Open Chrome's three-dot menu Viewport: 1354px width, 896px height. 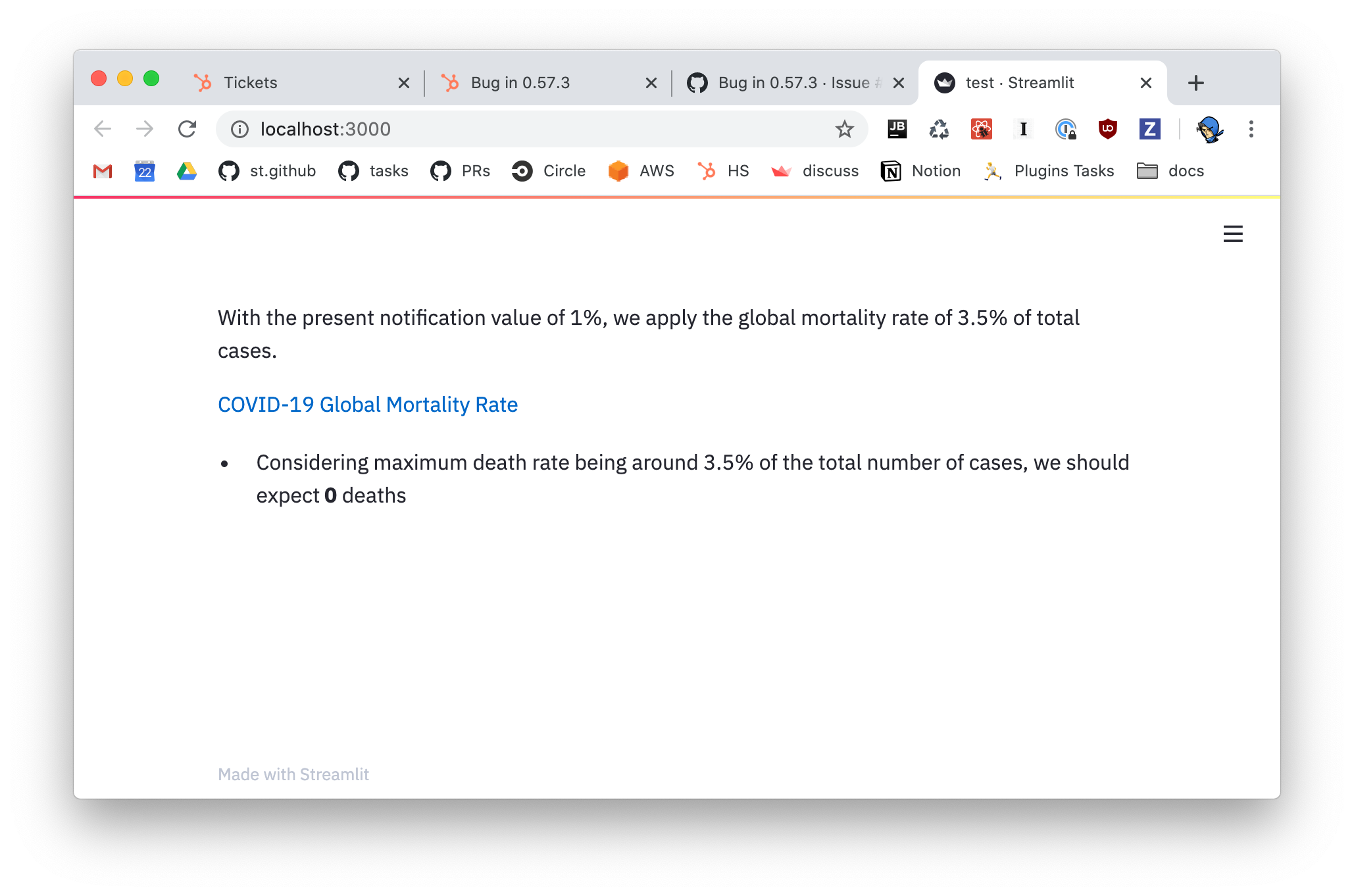tap(1251, 129)
